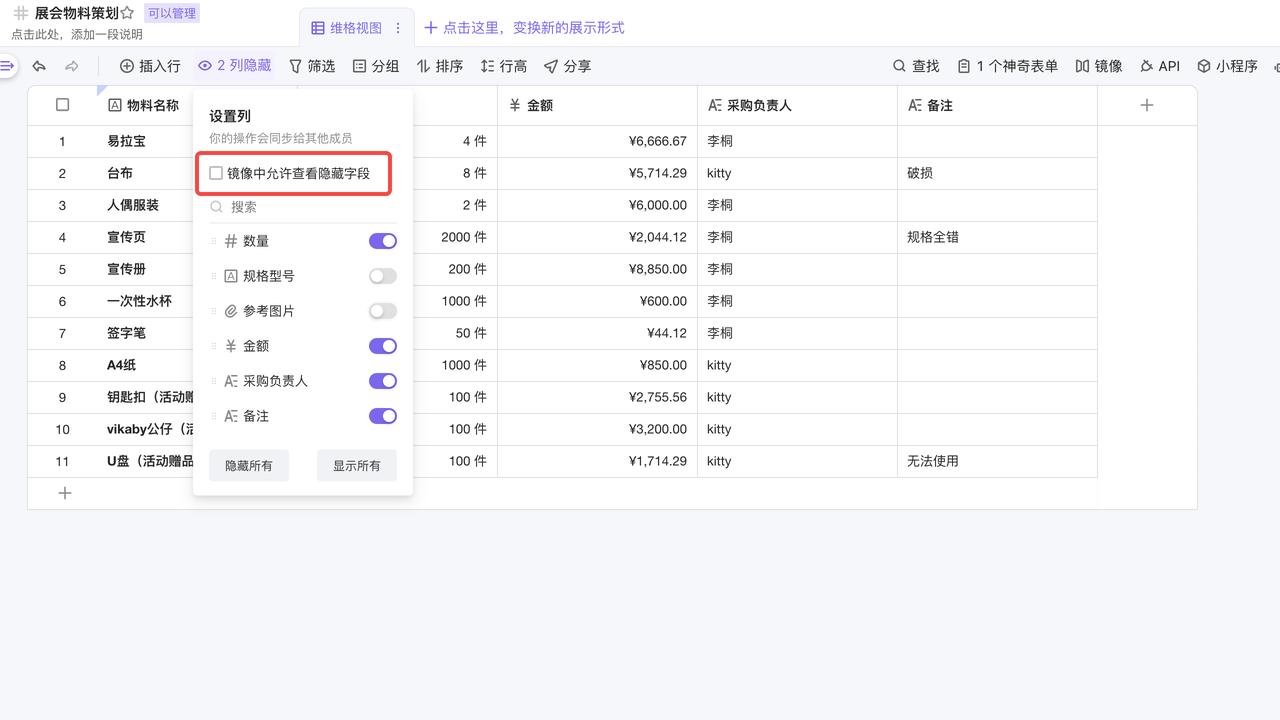The image size is (1280, 720).
Task: Expand the left sidebar toggle
Action: pos(7,66)
